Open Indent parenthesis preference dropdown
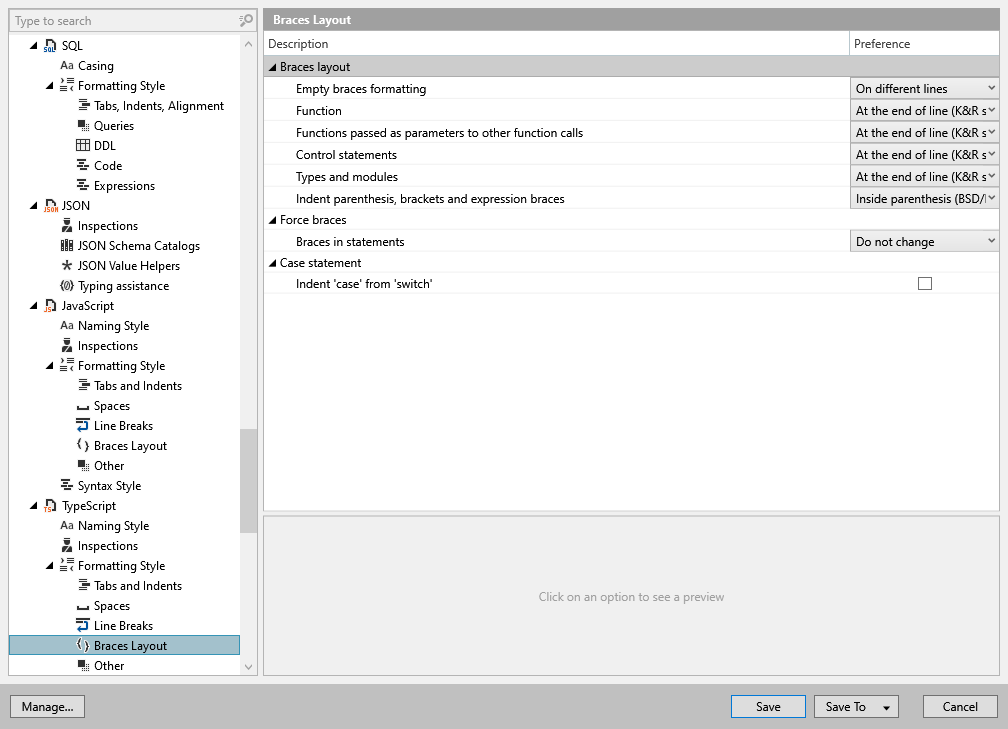Screen dimensions: 1008x729 point(924,199)
